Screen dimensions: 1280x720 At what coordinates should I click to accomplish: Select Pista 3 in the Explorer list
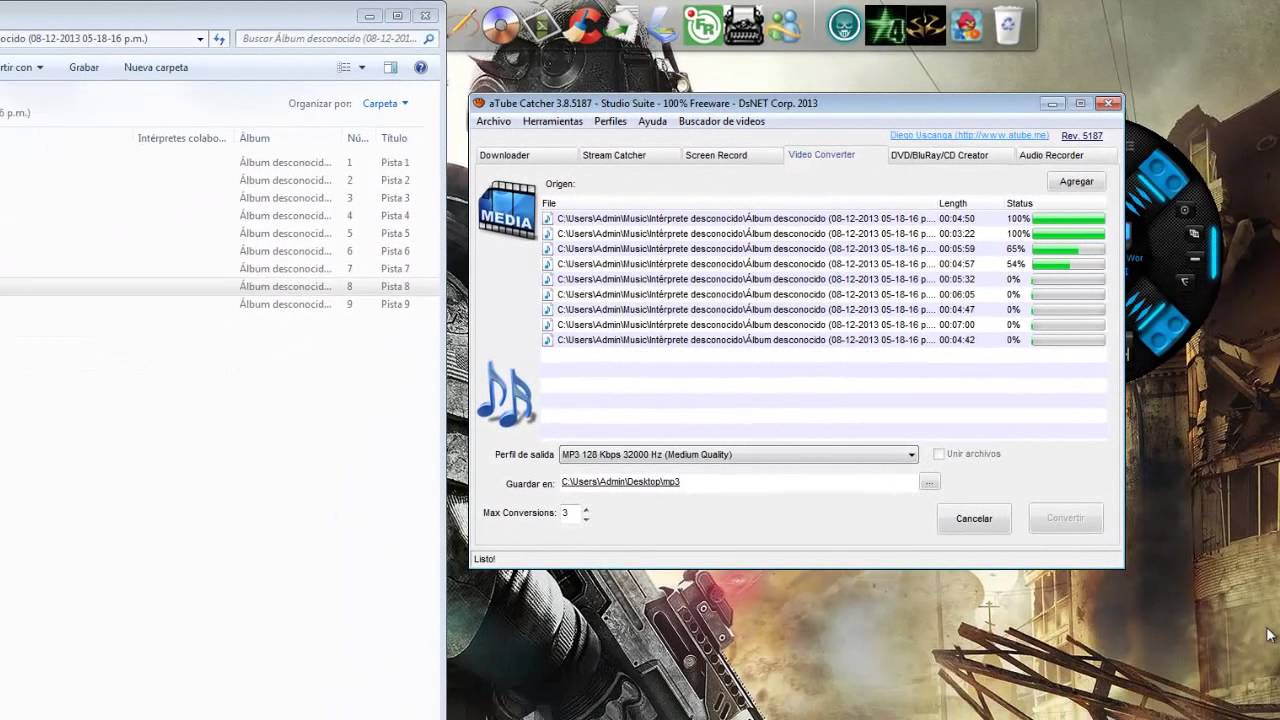pos(395,198)
